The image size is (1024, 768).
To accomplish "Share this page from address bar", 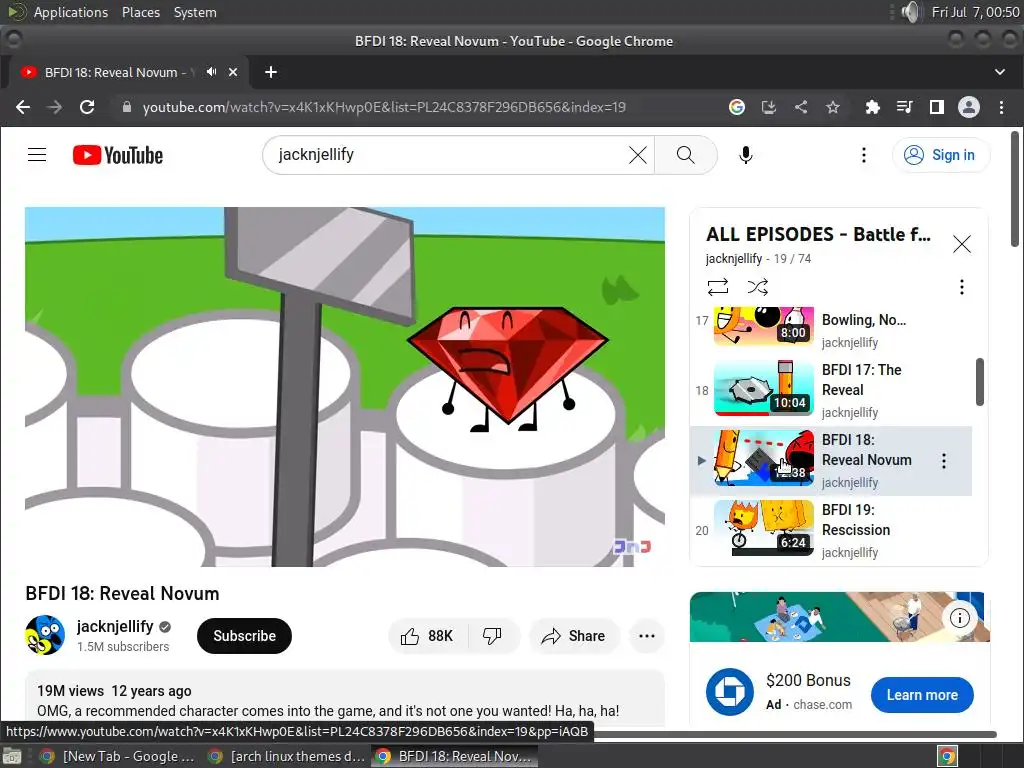I will tap(801, 107).
